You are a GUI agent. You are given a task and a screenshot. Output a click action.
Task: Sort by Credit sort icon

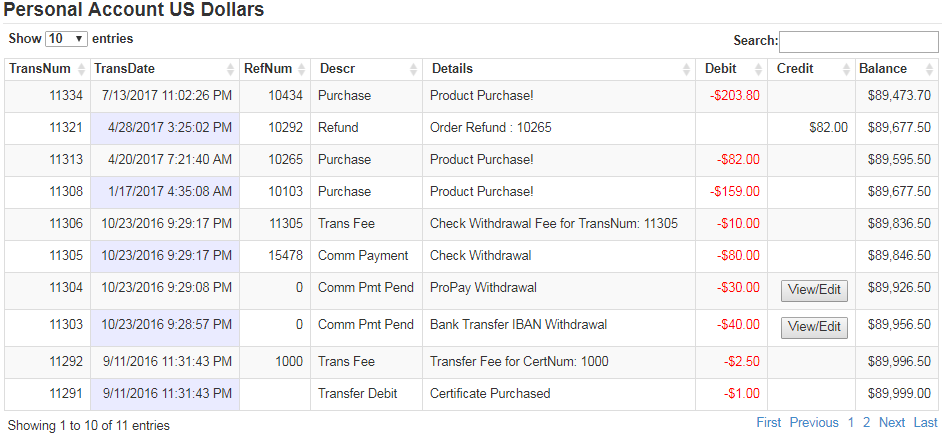(x=847, y=70)
